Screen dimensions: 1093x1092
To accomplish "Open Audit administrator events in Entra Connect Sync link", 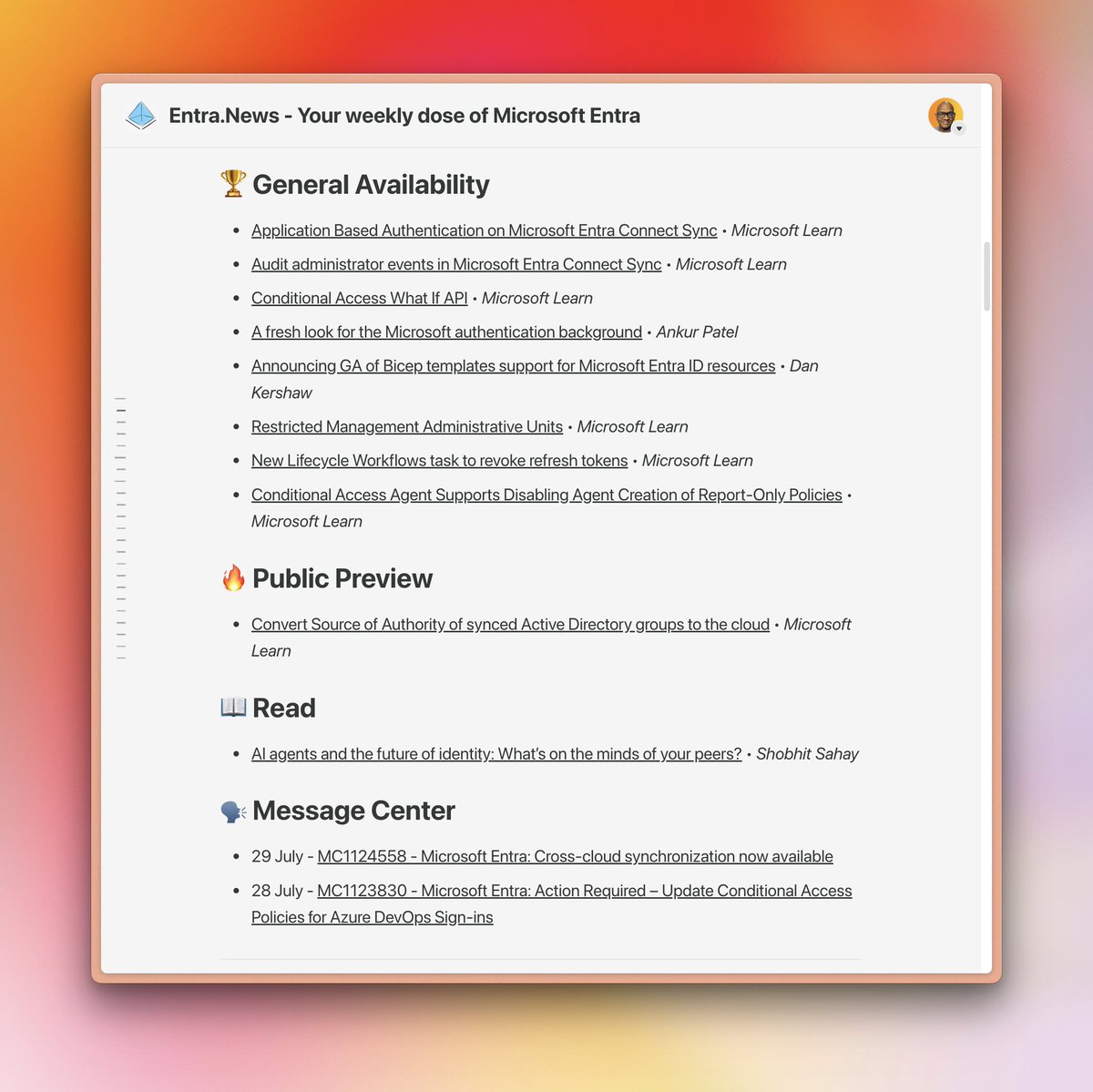I will (456, 264).
